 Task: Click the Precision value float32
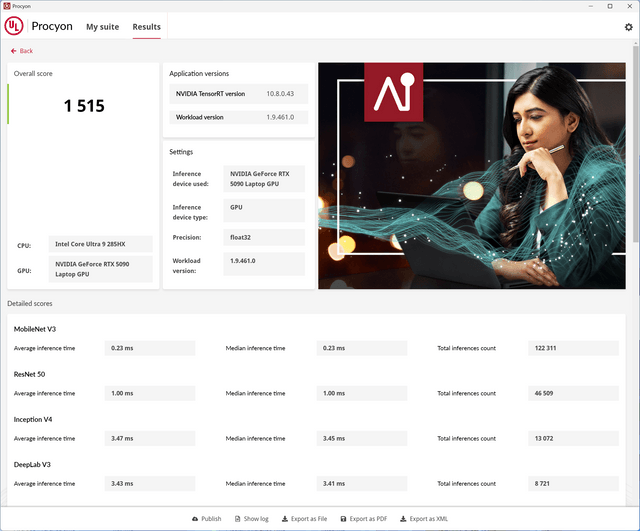(264, 238)
